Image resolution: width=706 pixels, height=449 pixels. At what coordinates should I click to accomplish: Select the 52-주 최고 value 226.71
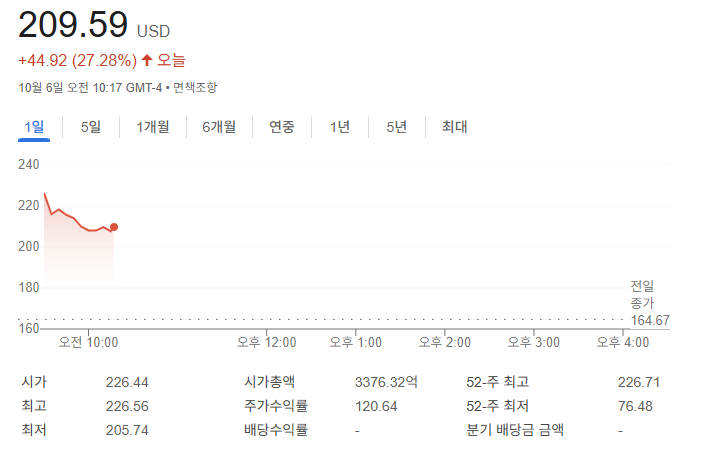click(639, 382)
